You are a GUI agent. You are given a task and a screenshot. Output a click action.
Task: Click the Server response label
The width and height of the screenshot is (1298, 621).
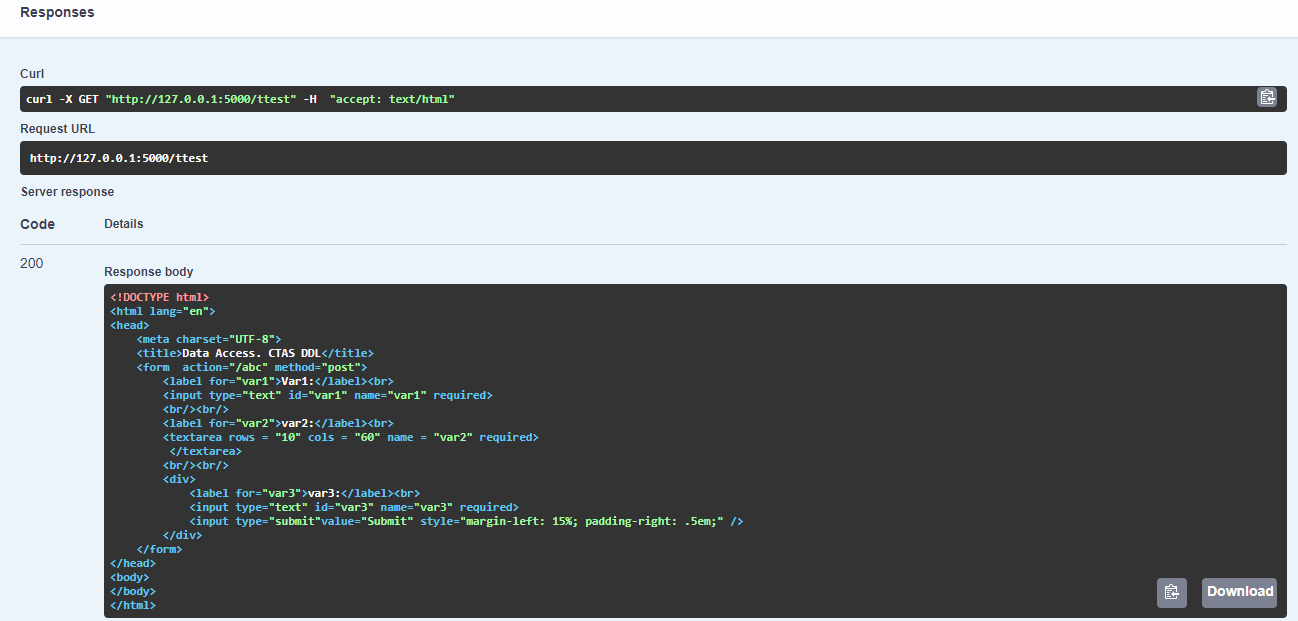click(67, 191)
